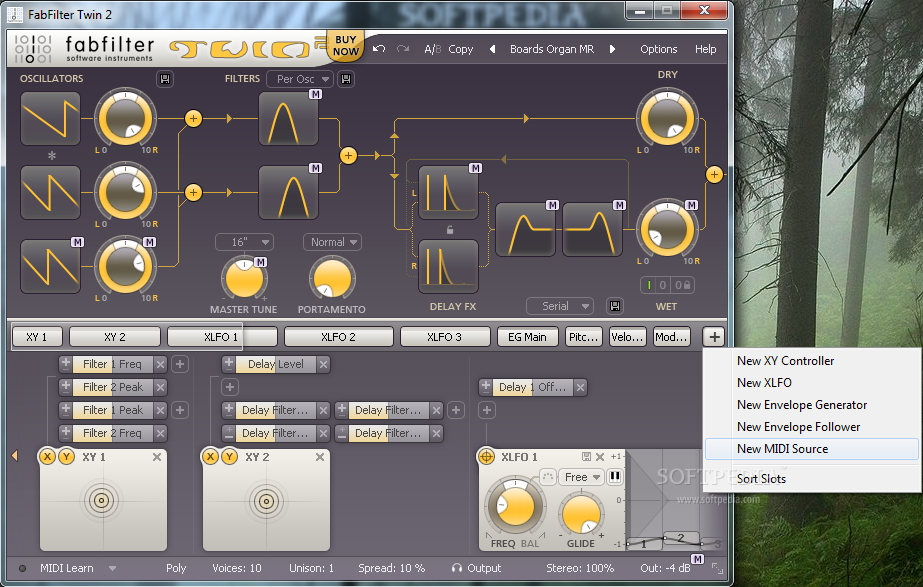
Task: Toggle the X button on XY 2
Action: click(210, 456)
